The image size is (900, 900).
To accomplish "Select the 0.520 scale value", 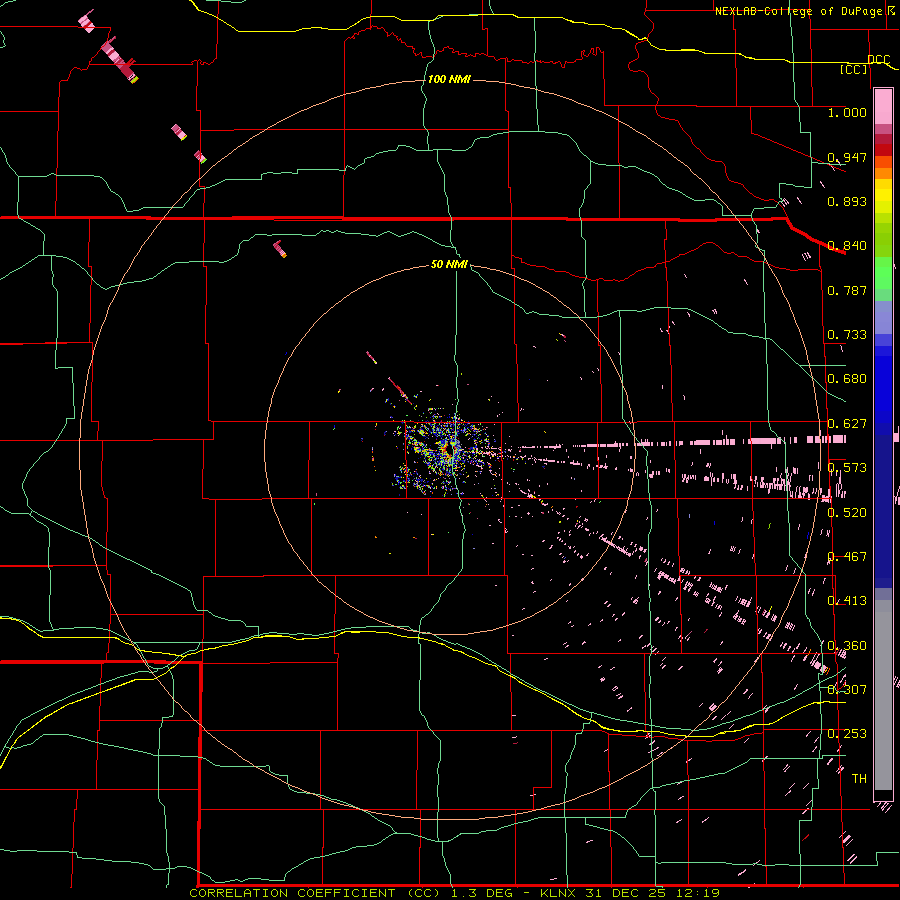I will [x=847, y=513].
